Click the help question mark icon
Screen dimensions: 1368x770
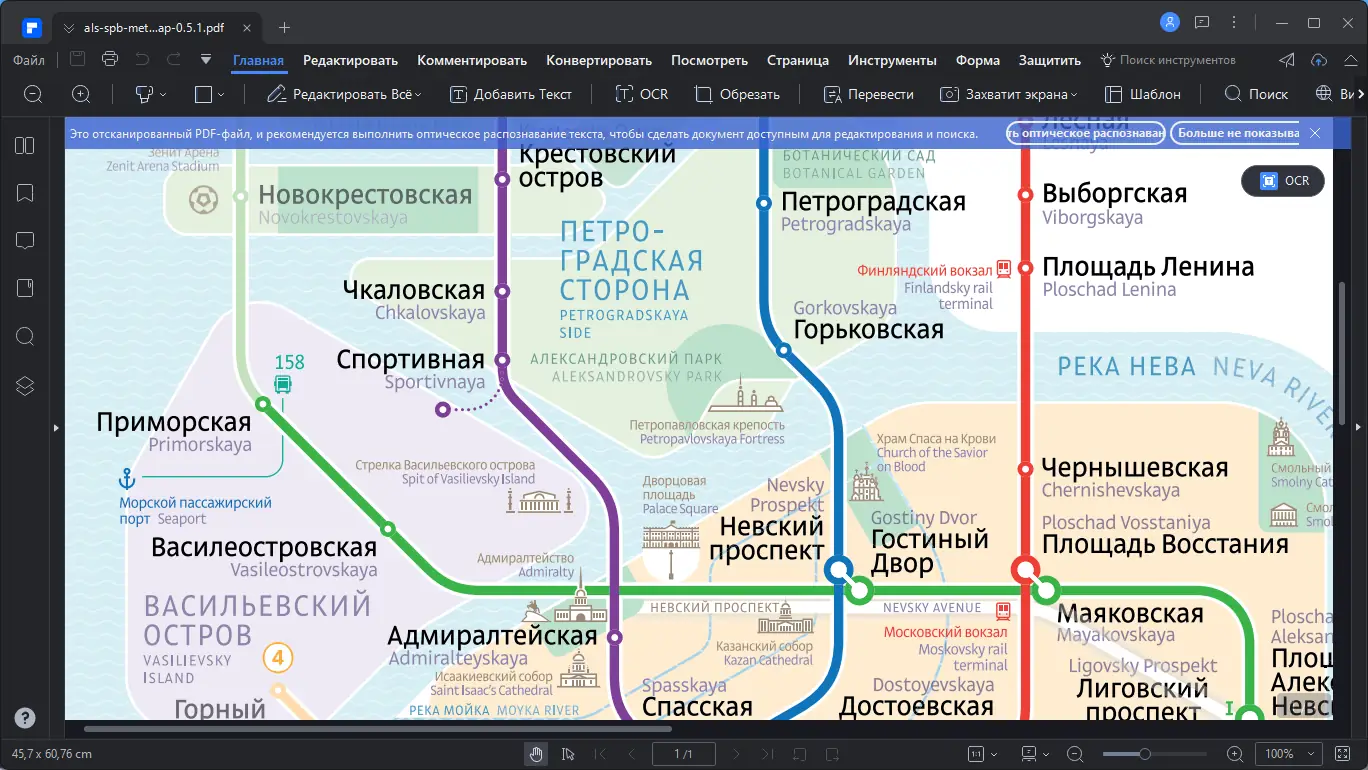(x=25, y=718)
